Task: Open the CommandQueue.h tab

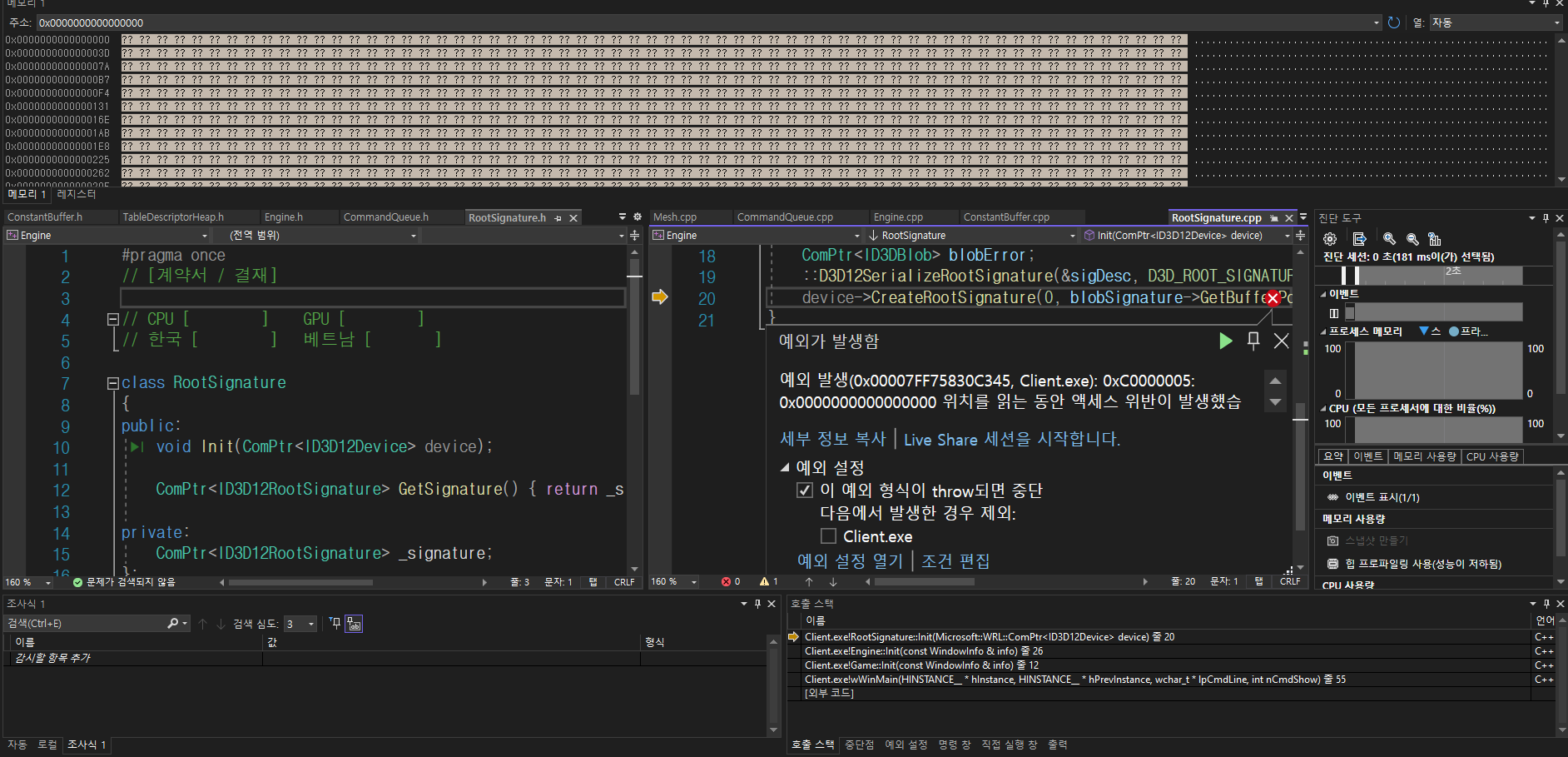Action: click(386, 217)
